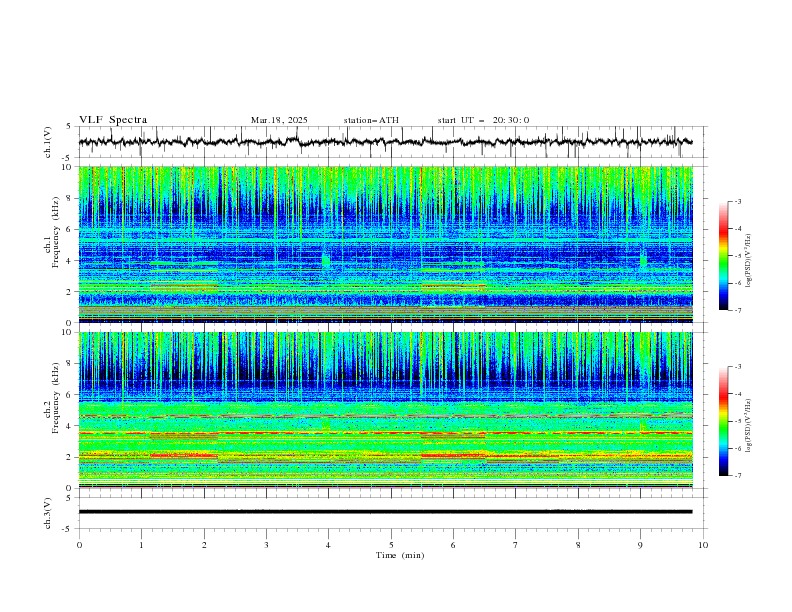
Task: Click the time axis tick label "6"
Action: coord(453,545)
